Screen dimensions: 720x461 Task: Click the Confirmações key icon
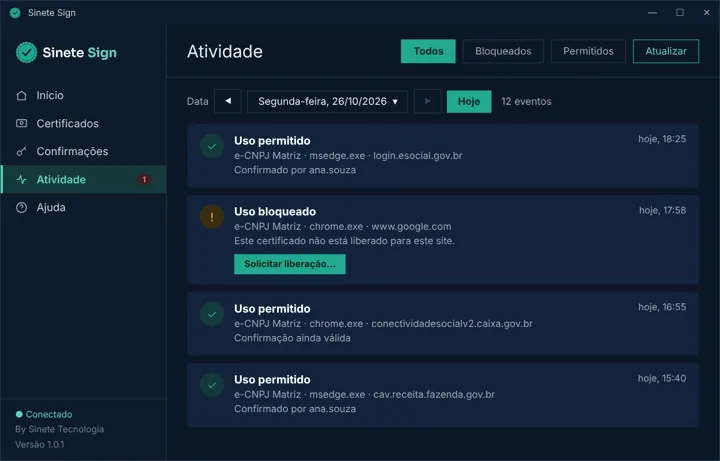[x=21, y=152]
